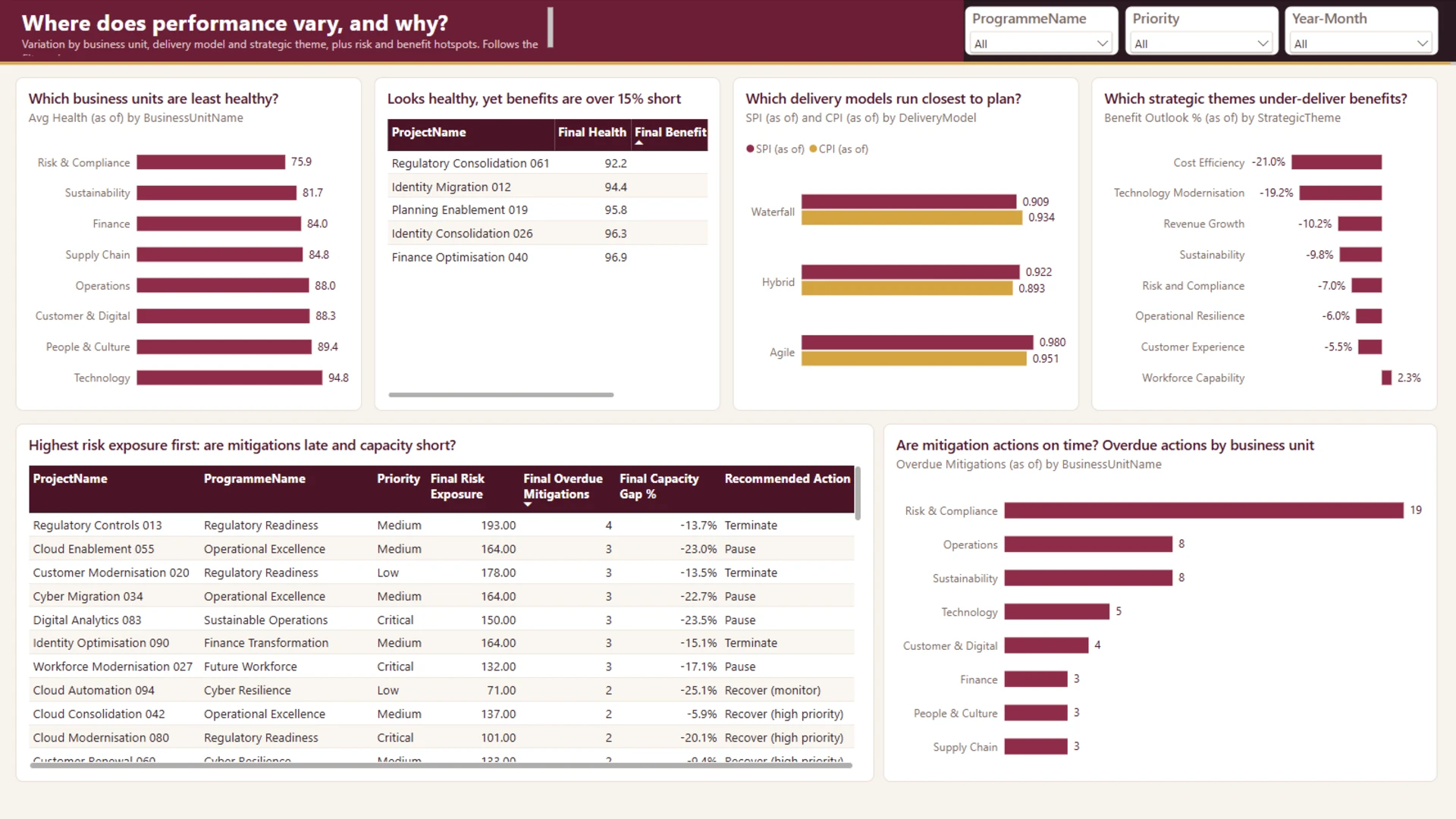Select Regulatory Controls 013 project row

(441, 525)
